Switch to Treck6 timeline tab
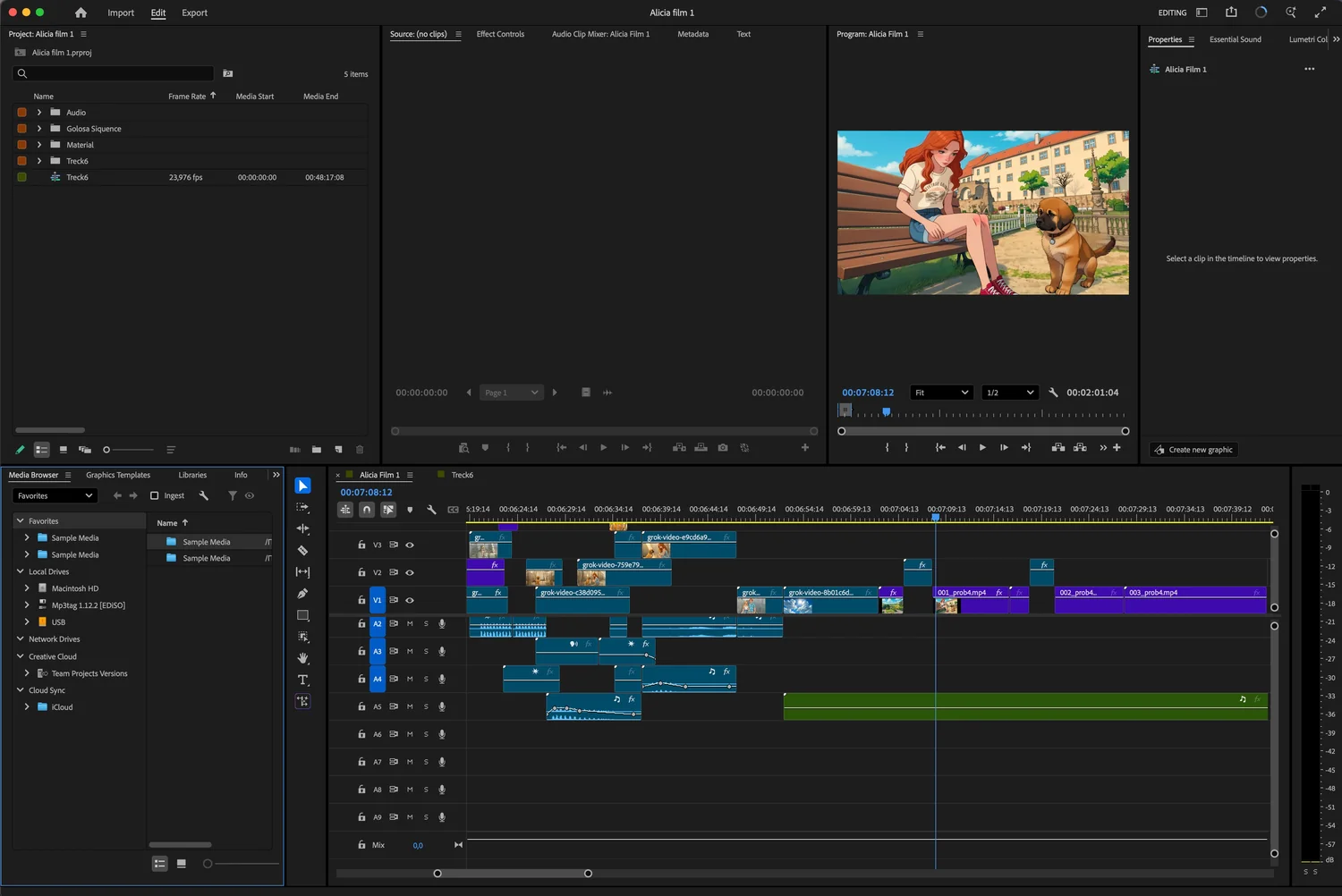Viewport: 1342px width, 896px height. pos(462,475)
